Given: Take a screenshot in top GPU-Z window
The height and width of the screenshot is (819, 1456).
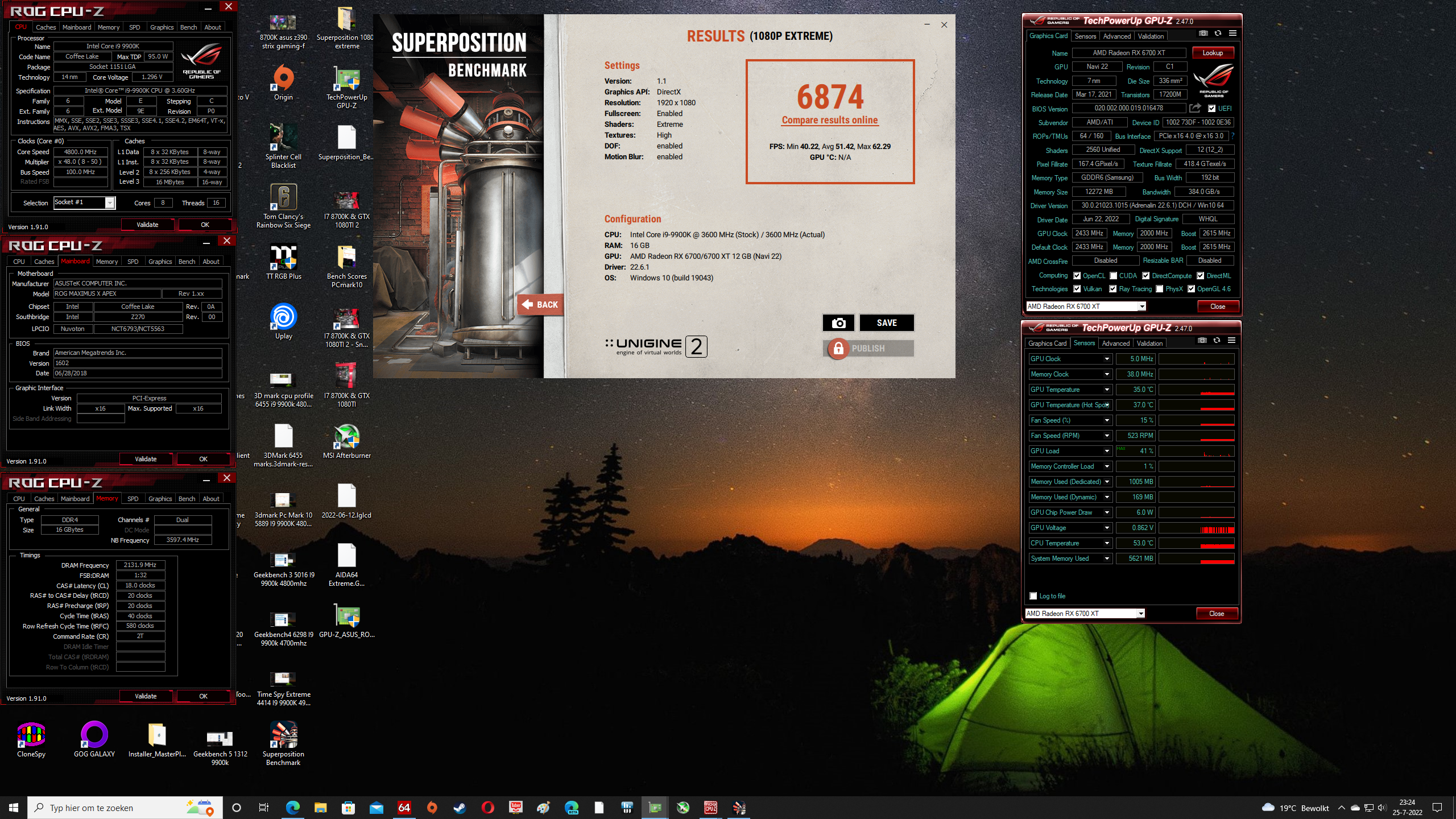Looking at the screenshot, I should (x=1203, y=34).
